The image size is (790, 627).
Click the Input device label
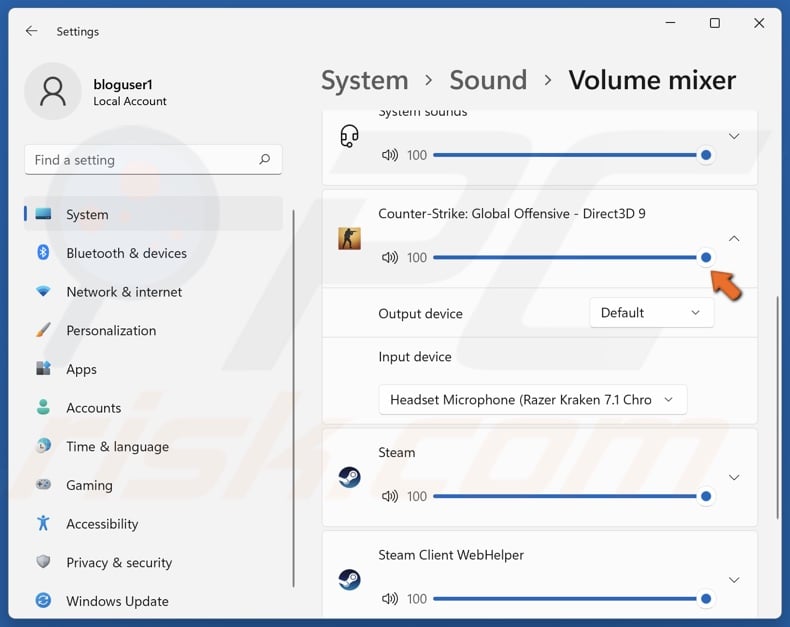415,356
